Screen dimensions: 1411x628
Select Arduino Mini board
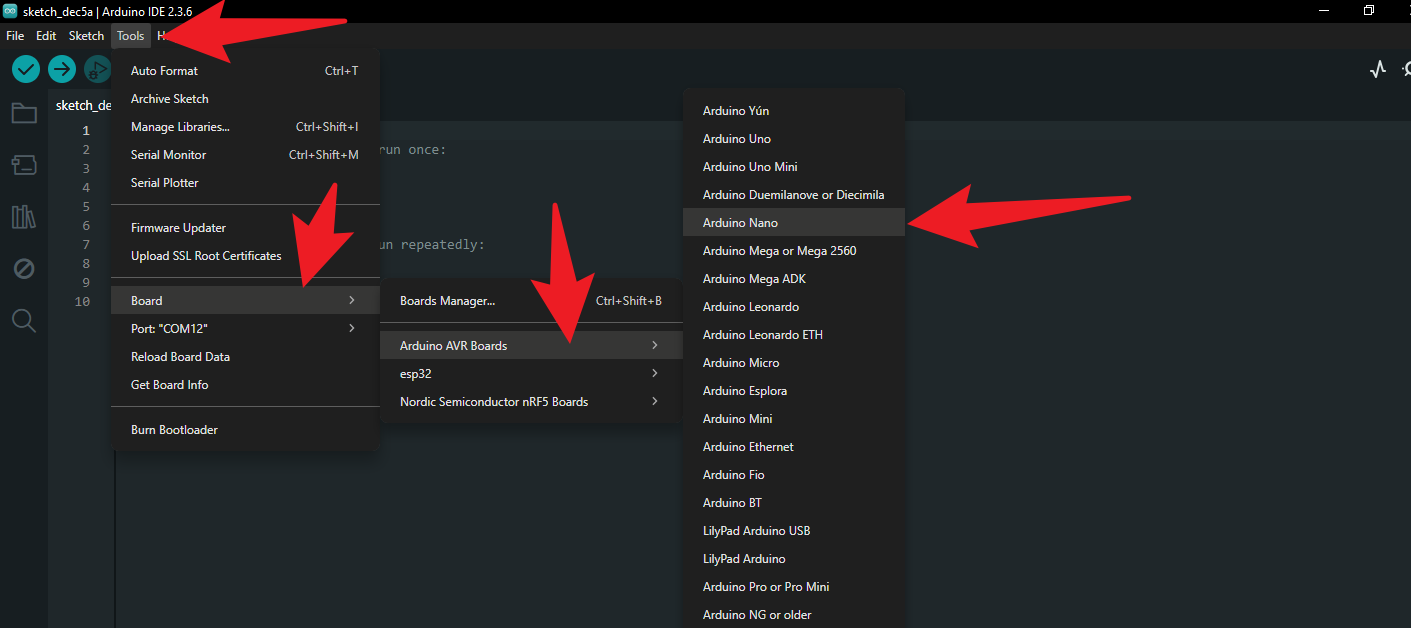click(x=794, y=419)
